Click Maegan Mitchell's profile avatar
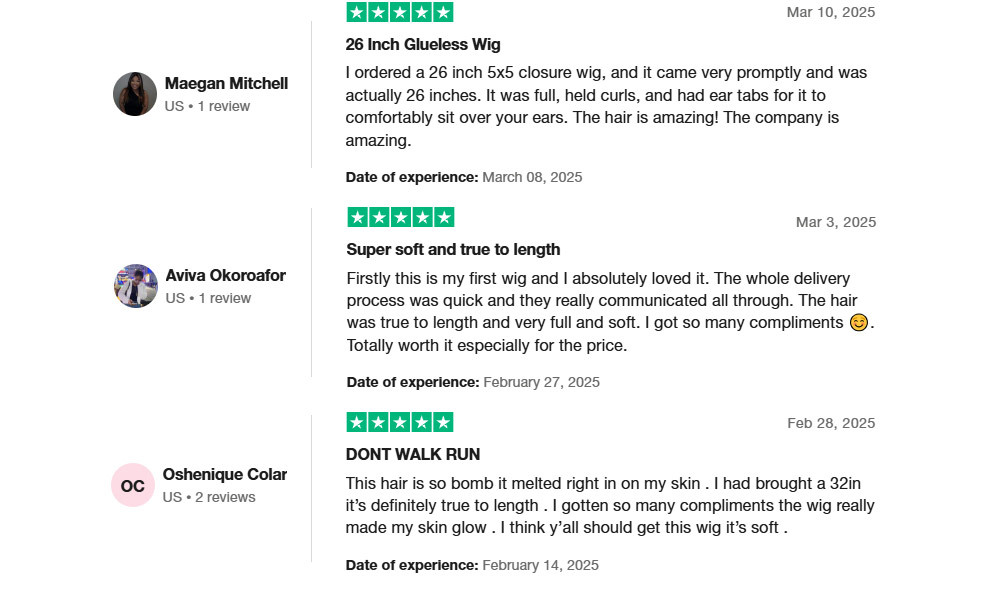 [x=135, y=94]
